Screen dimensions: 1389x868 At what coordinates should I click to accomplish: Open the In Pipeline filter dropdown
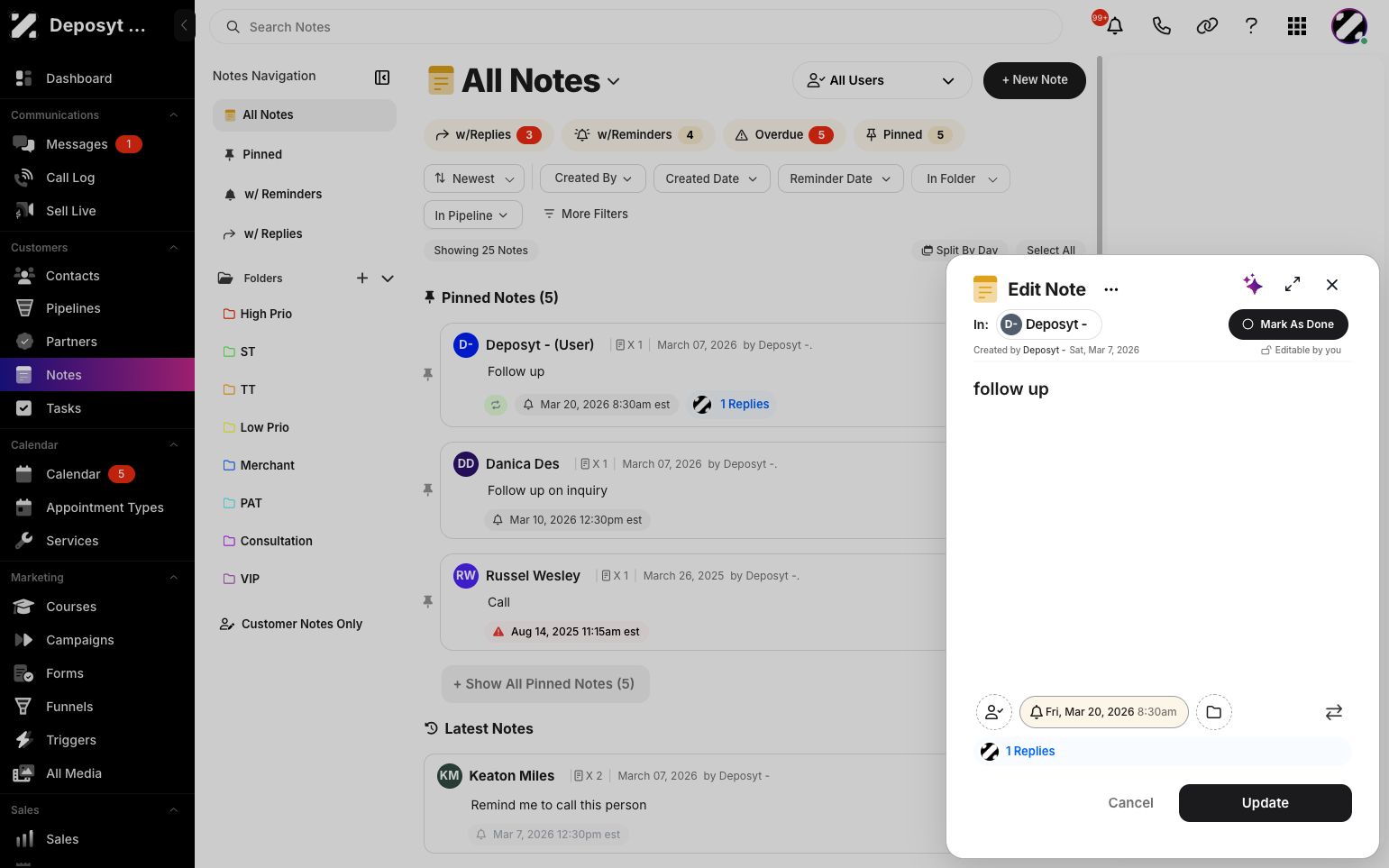[472, 215]
